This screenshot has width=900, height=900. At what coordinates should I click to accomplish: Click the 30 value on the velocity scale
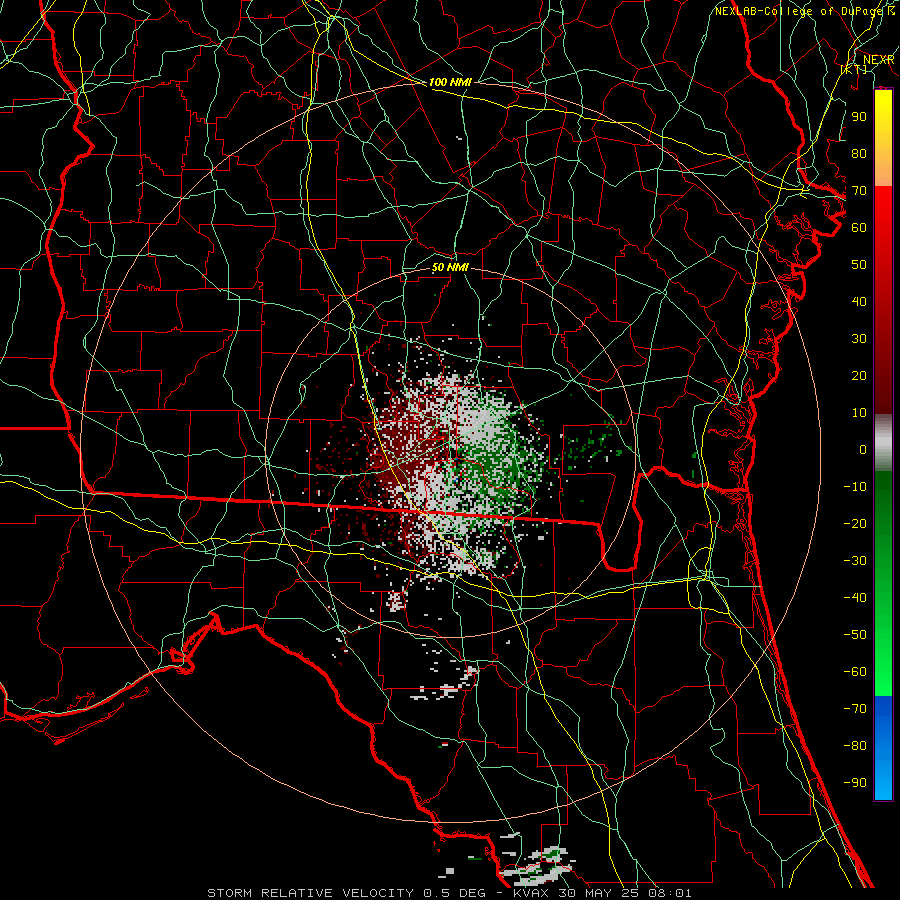point(859,339)
